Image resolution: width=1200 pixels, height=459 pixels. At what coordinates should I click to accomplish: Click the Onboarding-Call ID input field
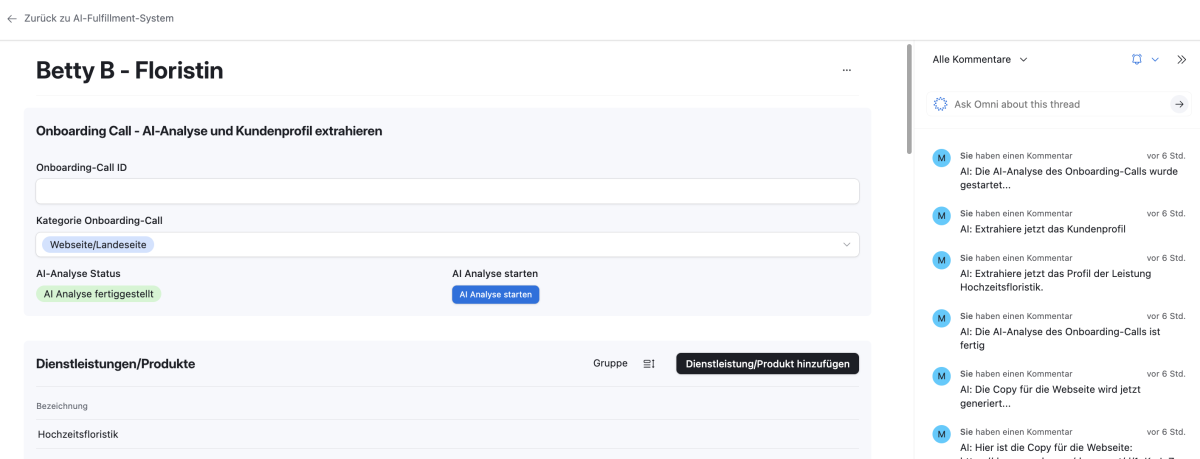tap(447, 191)
